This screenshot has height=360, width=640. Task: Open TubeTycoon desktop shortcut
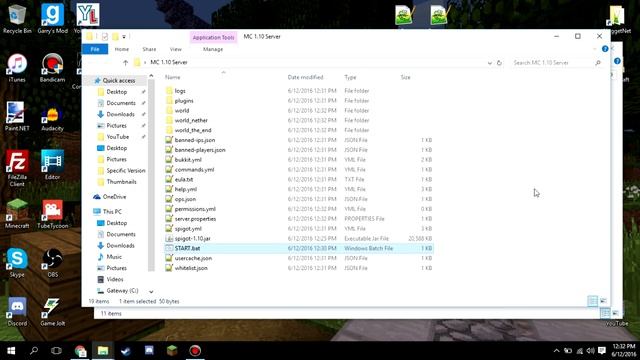[52, 213]
